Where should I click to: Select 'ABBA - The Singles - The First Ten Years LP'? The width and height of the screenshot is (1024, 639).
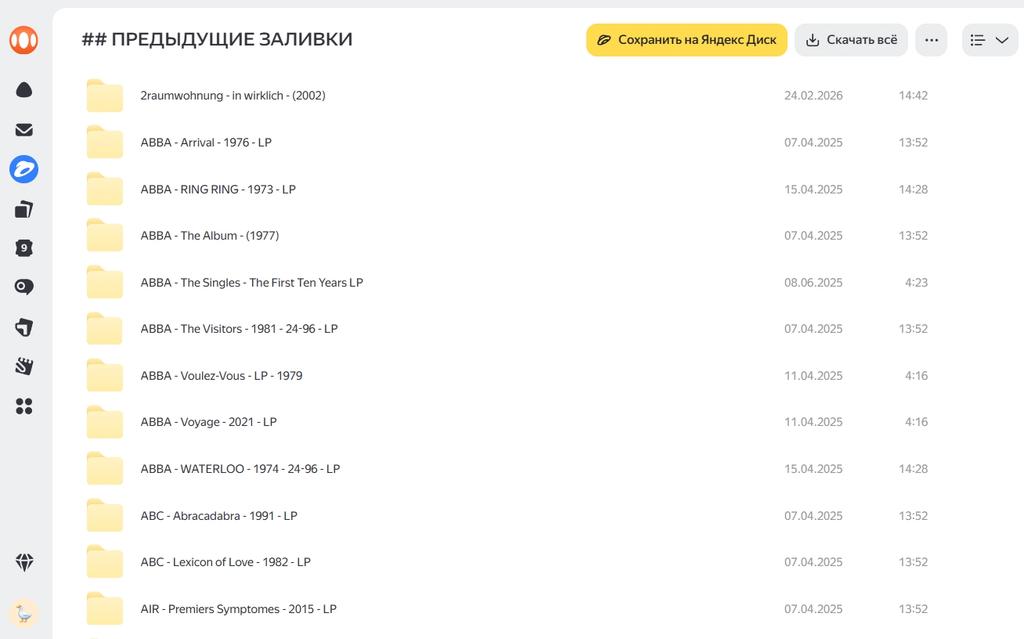tap(251, 283)
